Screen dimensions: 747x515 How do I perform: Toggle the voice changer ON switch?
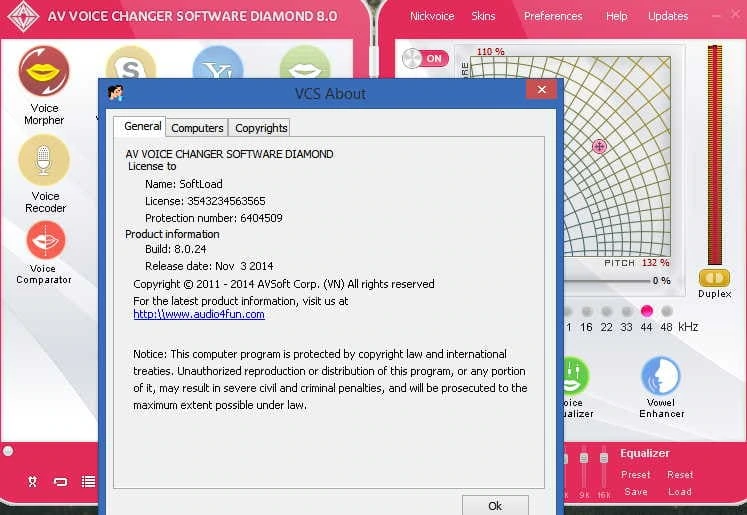425,59
